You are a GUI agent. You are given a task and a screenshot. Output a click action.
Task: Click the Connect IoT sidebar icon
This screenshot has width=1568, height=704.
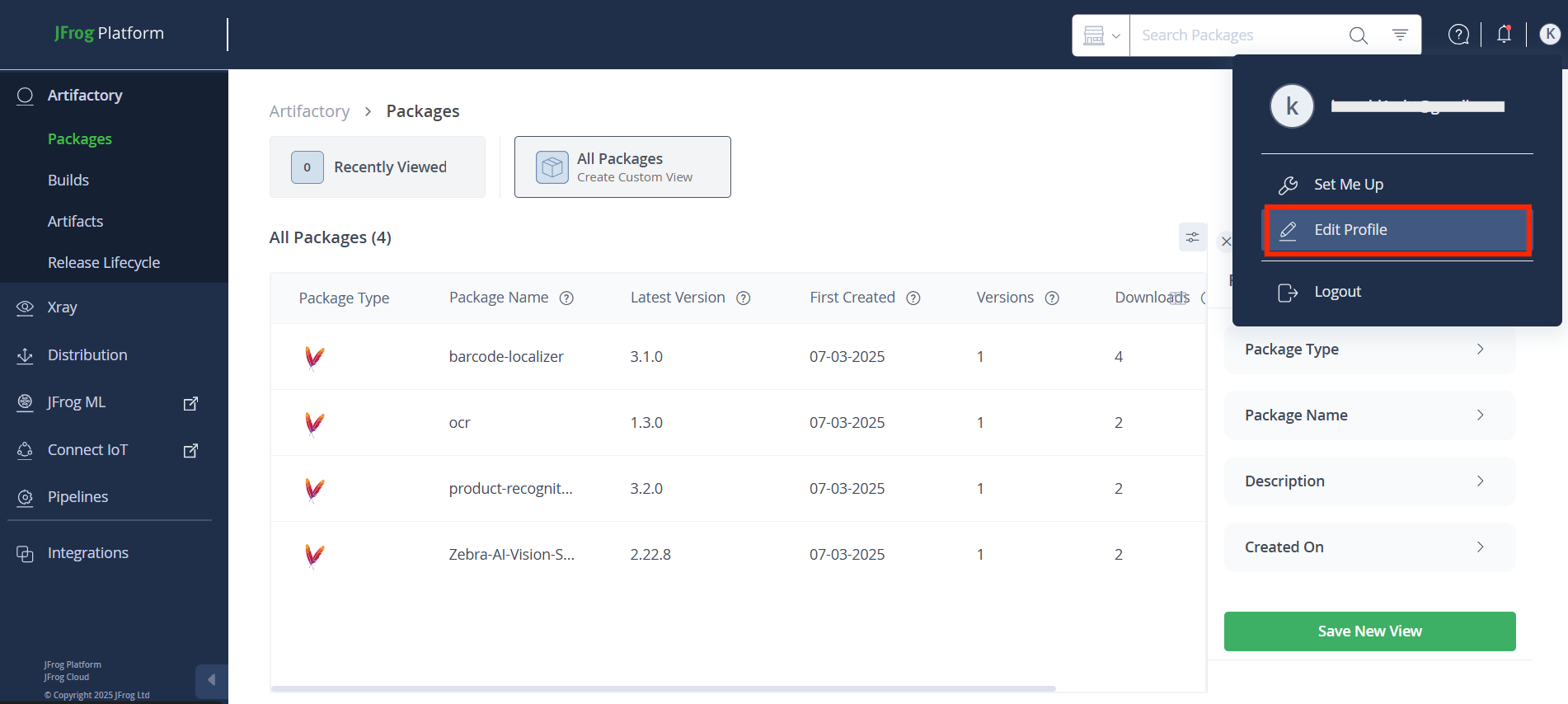click(26, 450)
